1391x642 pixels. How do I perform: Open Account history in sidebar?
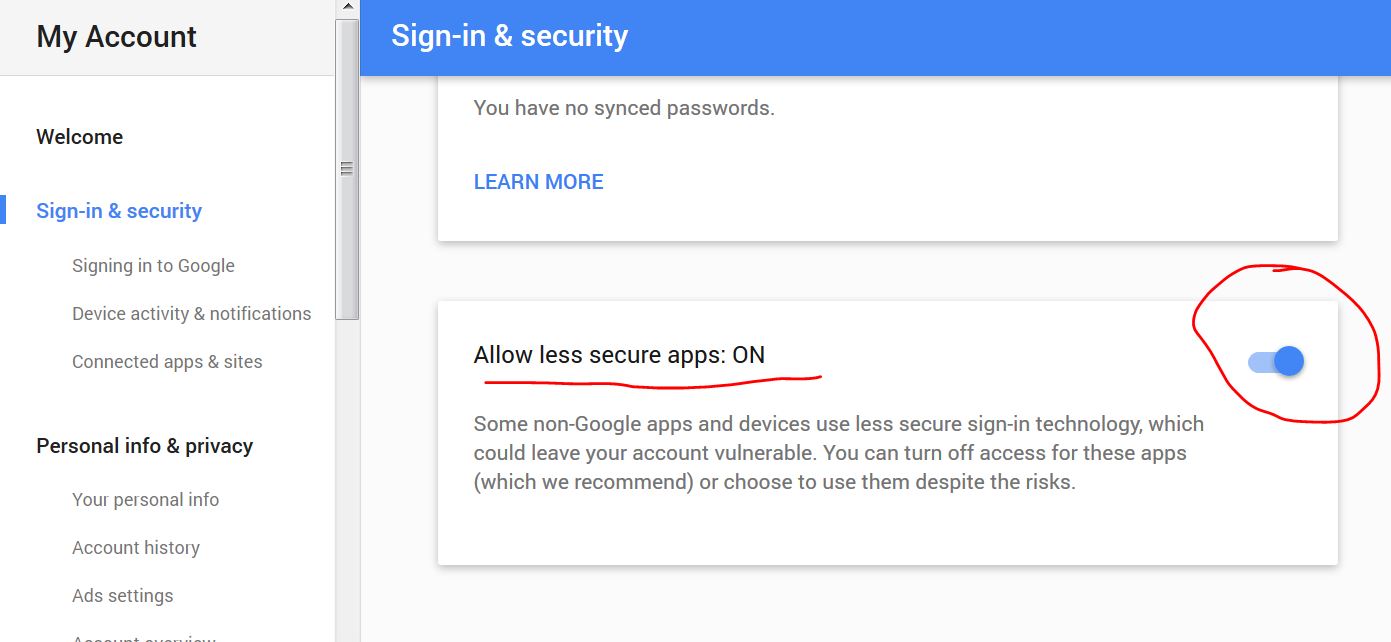coord(136,548)
